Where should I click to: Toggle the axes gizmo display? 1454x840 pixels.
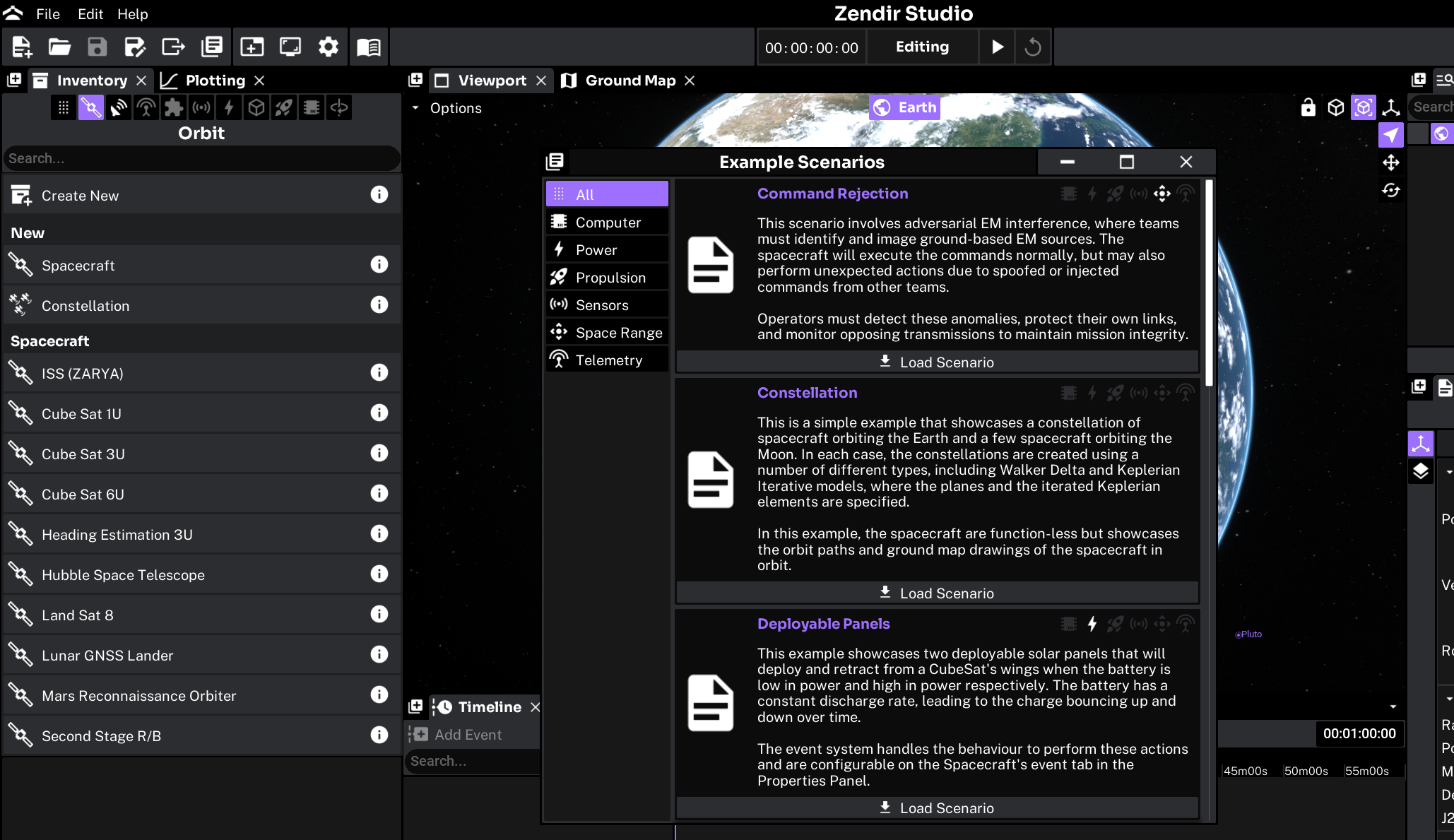pos(1391,107)
